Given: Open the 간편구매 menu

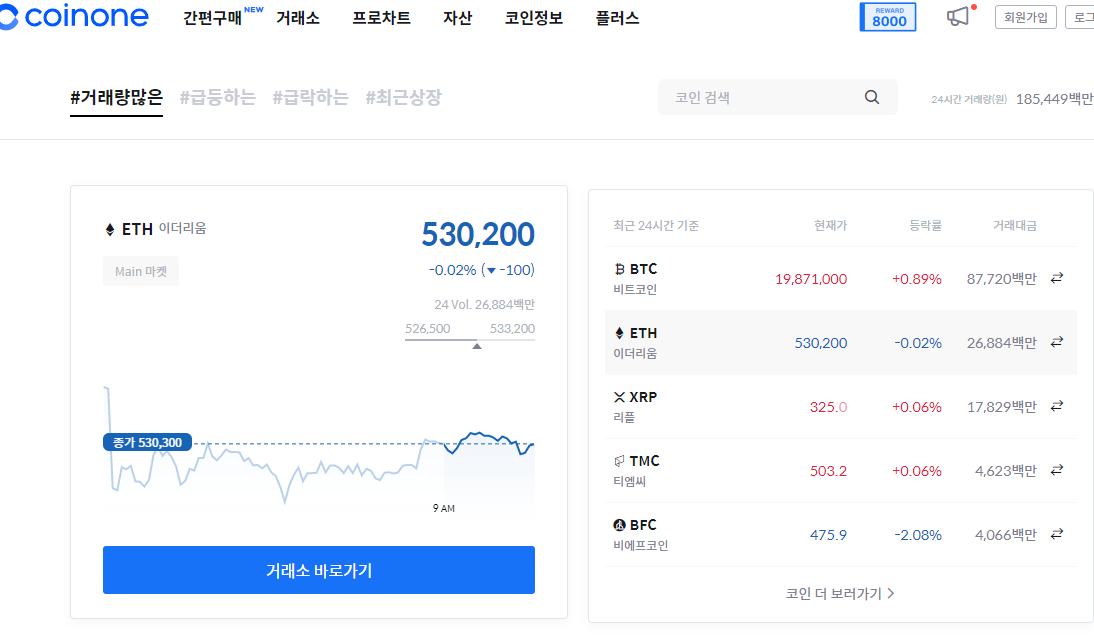Looking at the screenshot, I should click(x=212, y=18).
